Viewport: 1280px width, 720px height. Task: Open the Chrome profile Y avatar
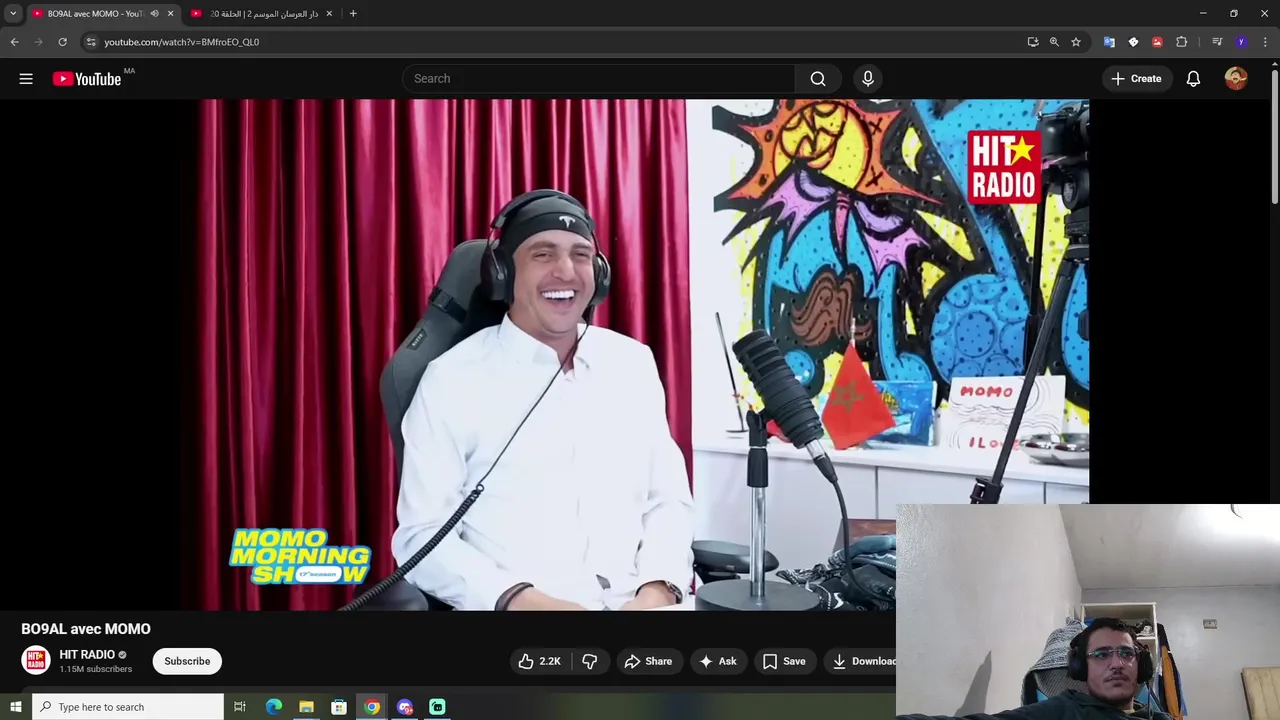[x=1241, y=42]
